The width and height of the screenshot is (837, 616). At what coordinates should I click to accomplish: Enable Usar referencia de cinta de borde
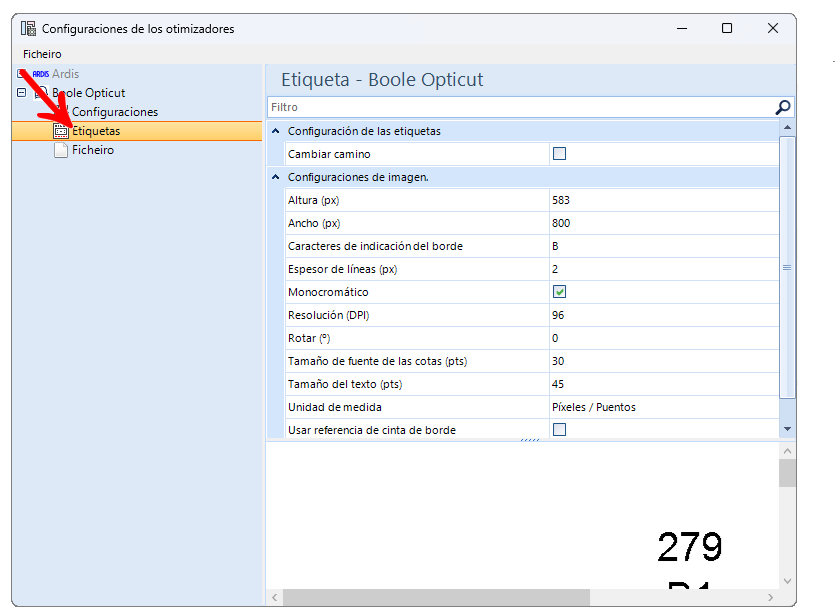559,430
